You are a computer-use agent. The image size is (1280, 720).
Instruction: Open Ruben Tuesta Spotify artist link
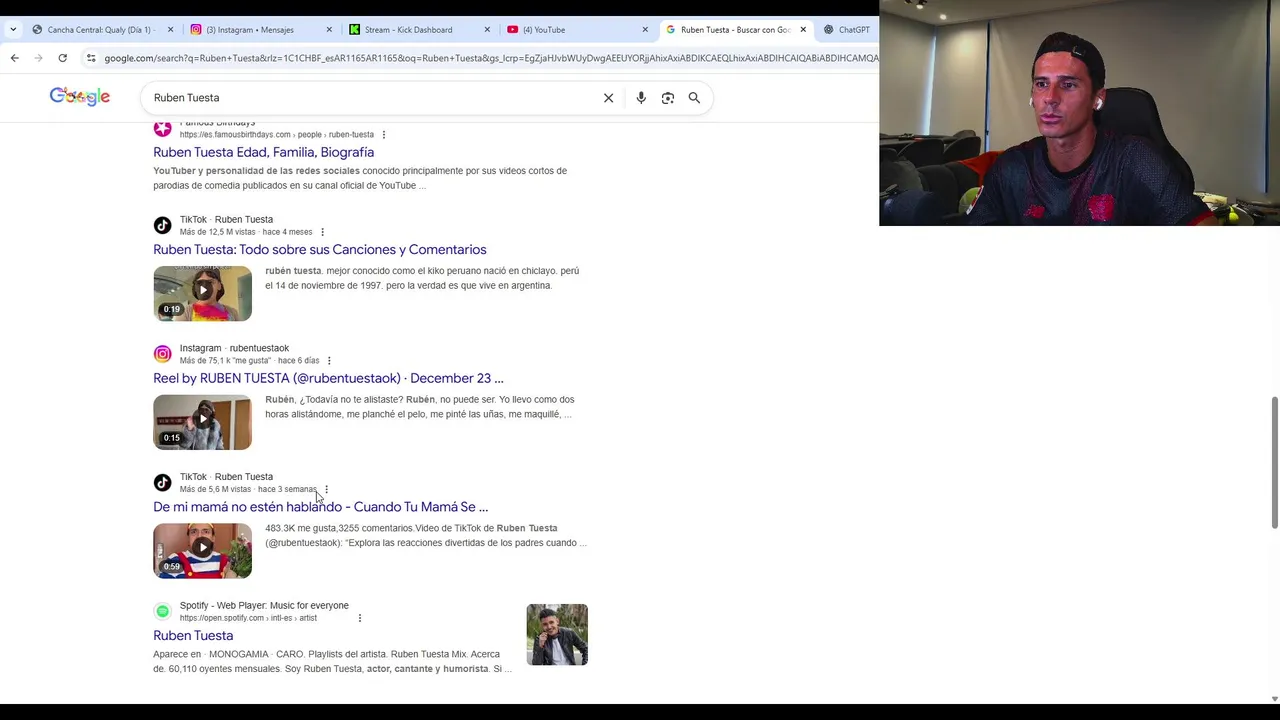pyautogui.click(x=193, y=635)
